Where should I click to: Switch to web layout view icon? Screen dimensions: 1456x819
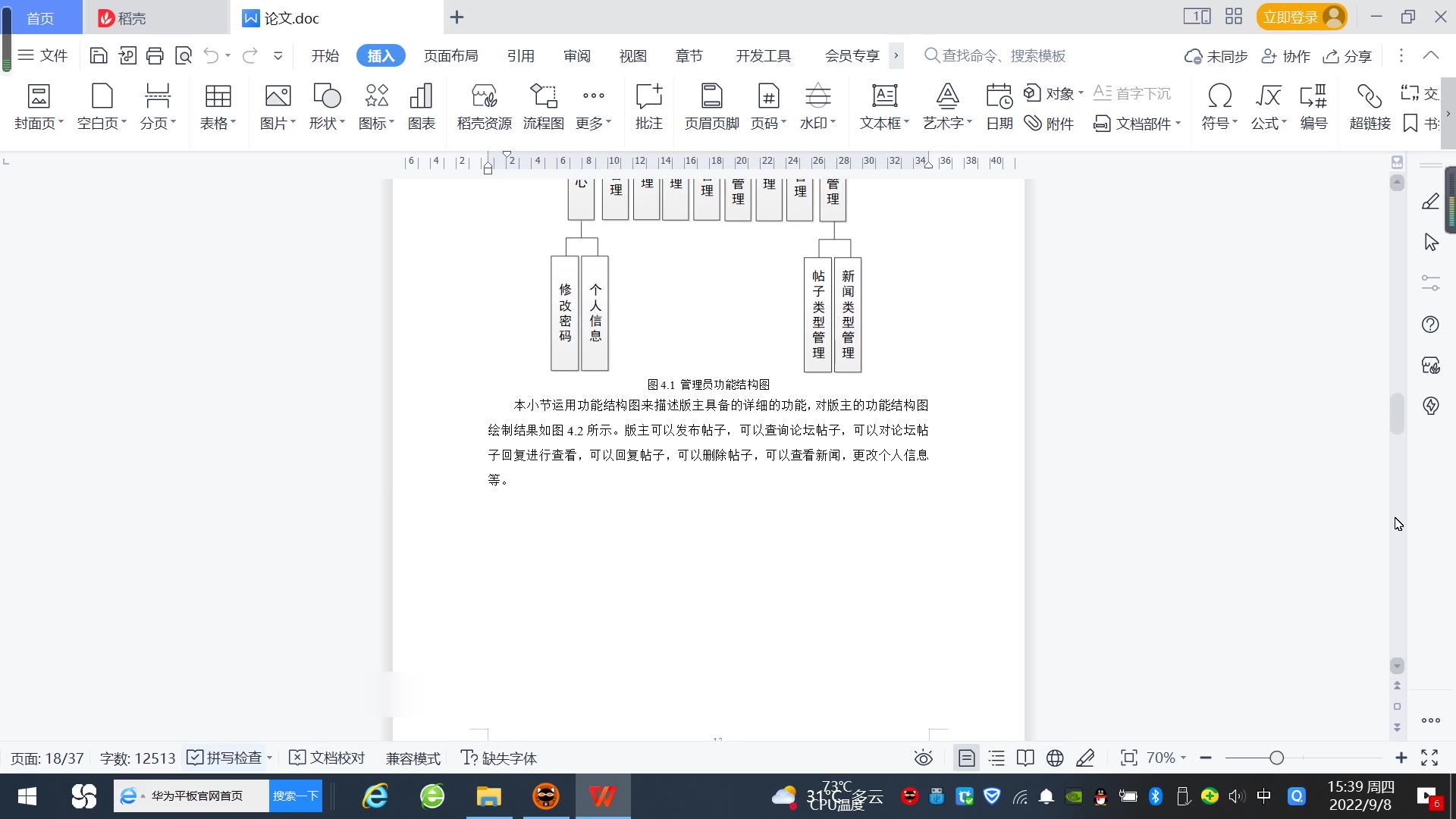(1055, 758)
